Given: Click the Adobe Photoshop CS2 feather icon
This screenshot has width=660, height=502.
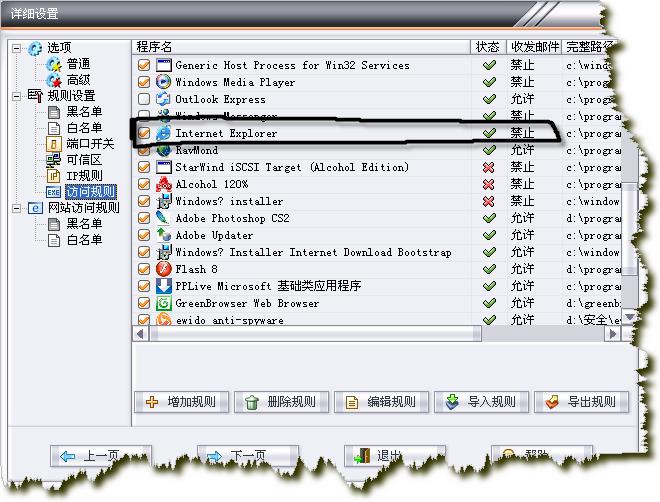Looking at the screenshot, I should [163, 218].
